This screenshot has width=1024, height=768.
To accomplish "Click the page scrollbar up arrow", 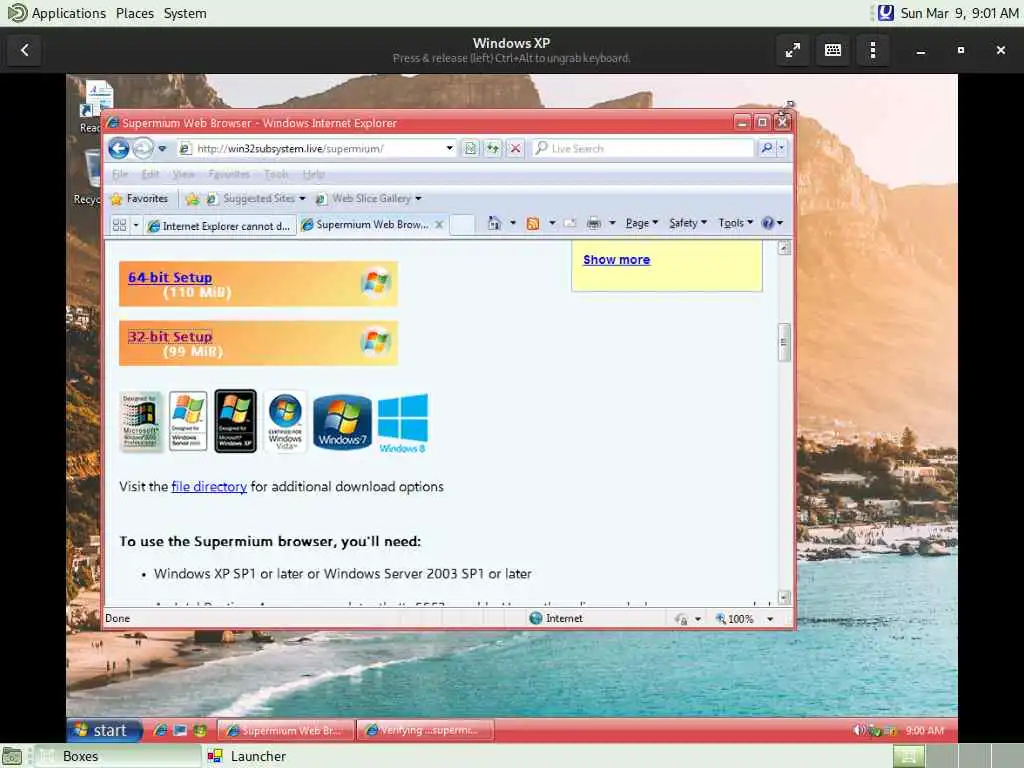I will [x=784, y=248].
